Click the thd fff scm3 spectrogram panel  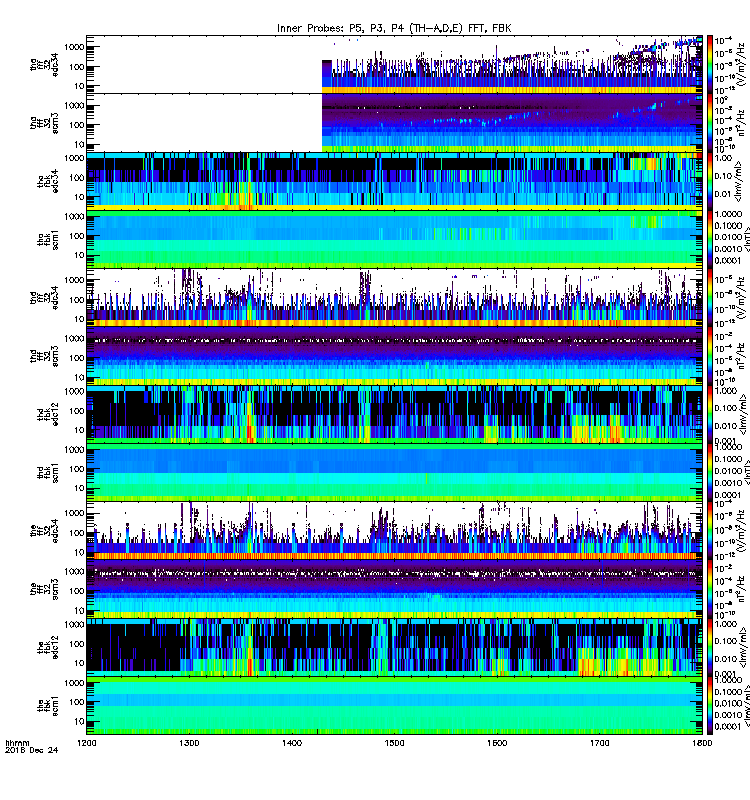point(394,356)
